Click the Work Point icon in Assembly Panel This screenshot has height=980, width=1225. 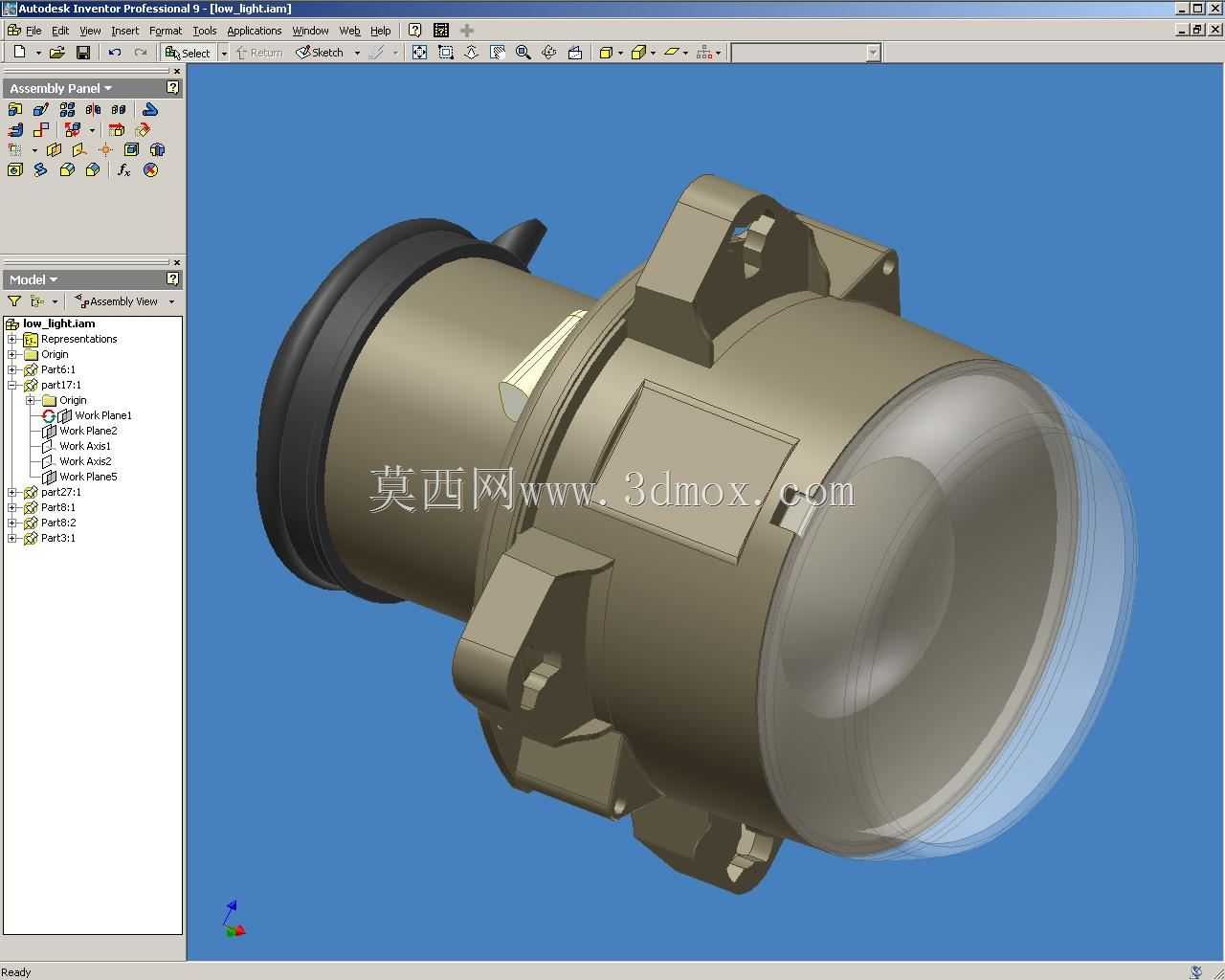click(x=105, y=149)
